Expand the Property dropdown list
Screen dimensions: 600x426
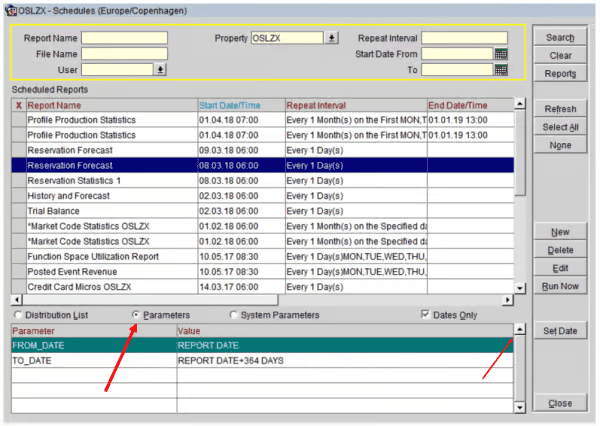(331, 38)
